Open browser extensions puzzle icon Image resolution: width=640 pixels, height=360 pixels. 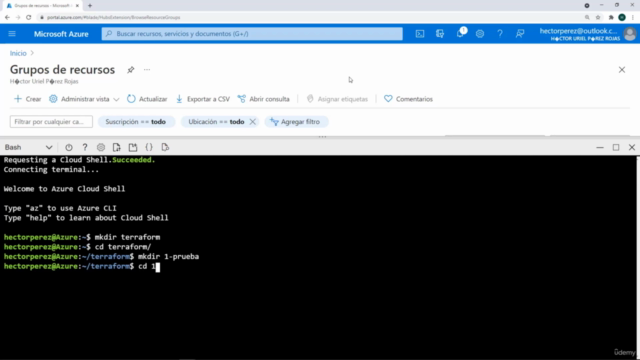click(x=611, y=17)
